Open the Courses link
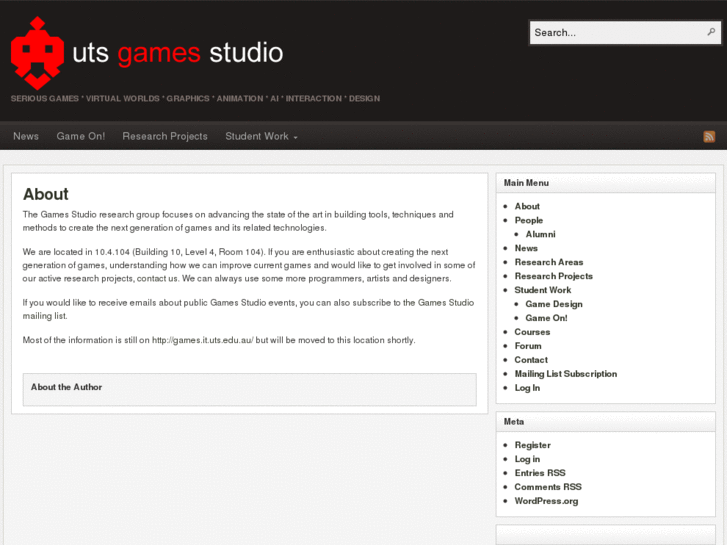727x545 pixels. click(532, 332)
